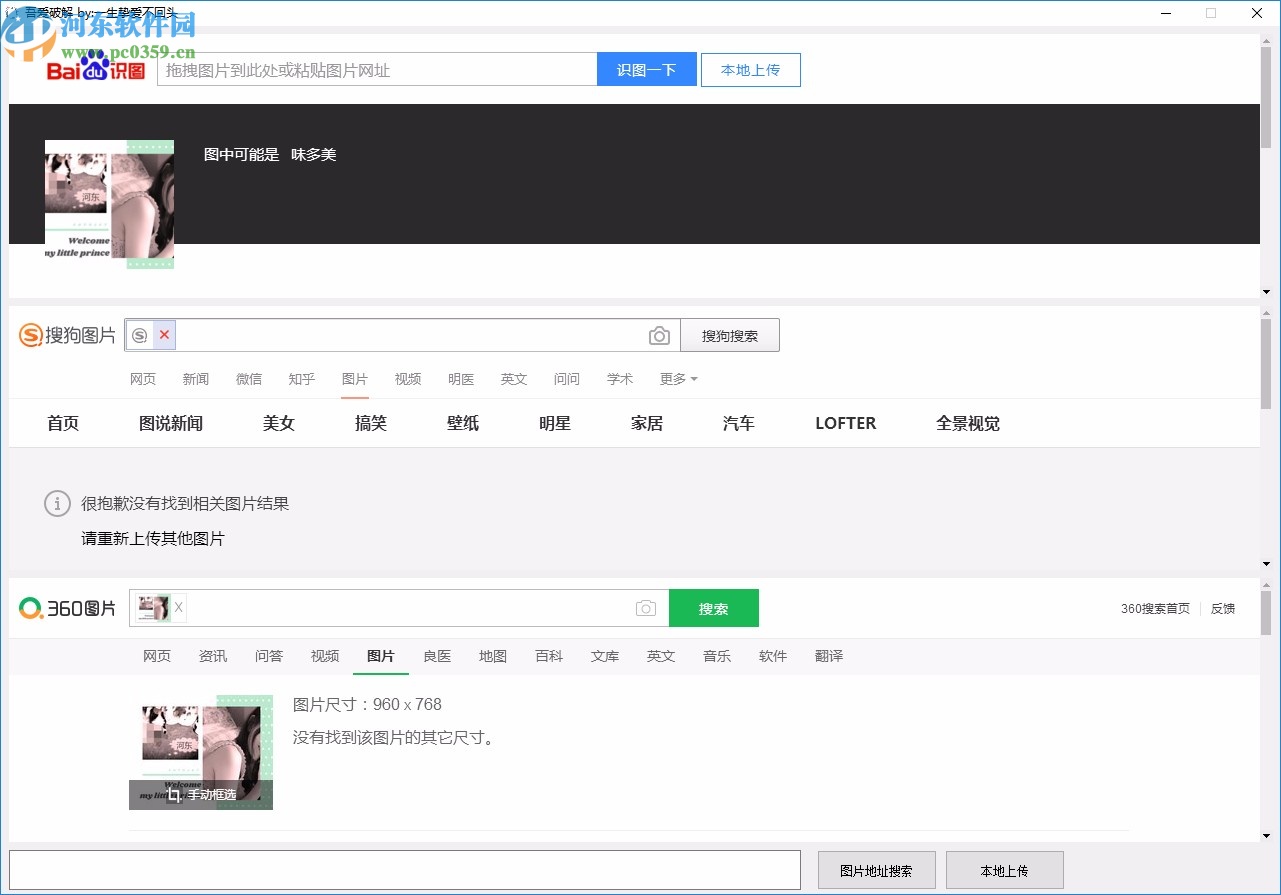Image resolution: width=1281 pixels, height=895 pixels.
Task: Open manual crop via the 手动框选 icon
Action: 200,795
